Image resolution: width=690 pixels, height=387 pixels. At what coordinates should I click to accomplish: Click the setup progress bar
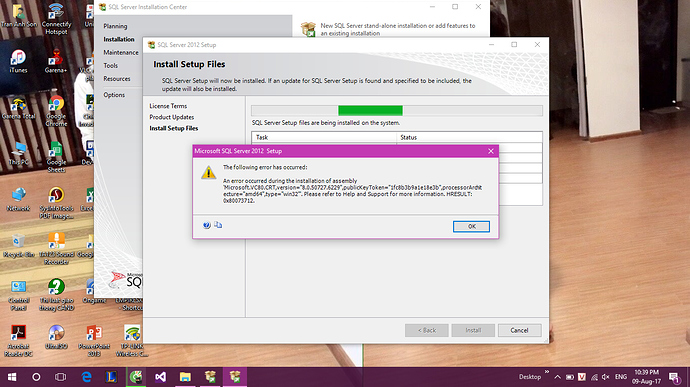pyautogui.click(x=397, y=111)
